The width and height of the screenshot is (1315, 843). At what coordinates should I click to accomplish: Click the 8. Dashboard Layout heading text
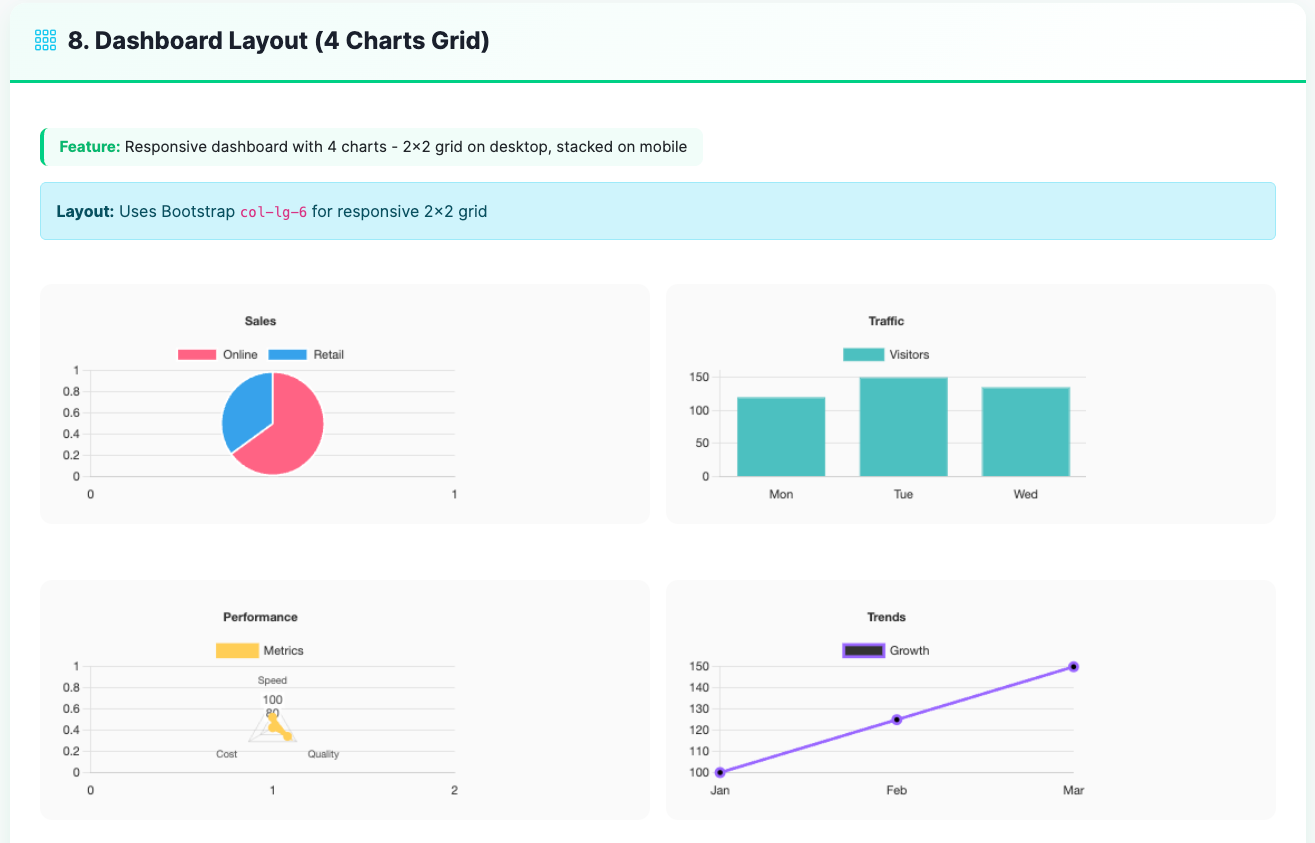(x=278, y=41)
